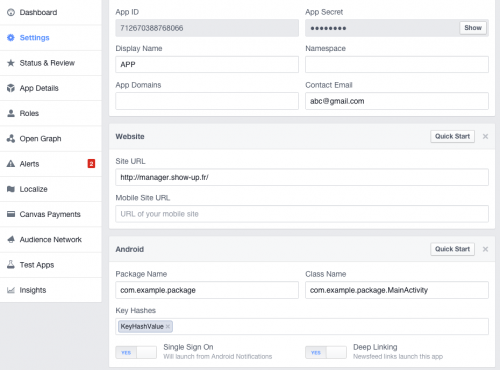Open the Open Graph section
500x370 pixels.
[x=51, y=138]
